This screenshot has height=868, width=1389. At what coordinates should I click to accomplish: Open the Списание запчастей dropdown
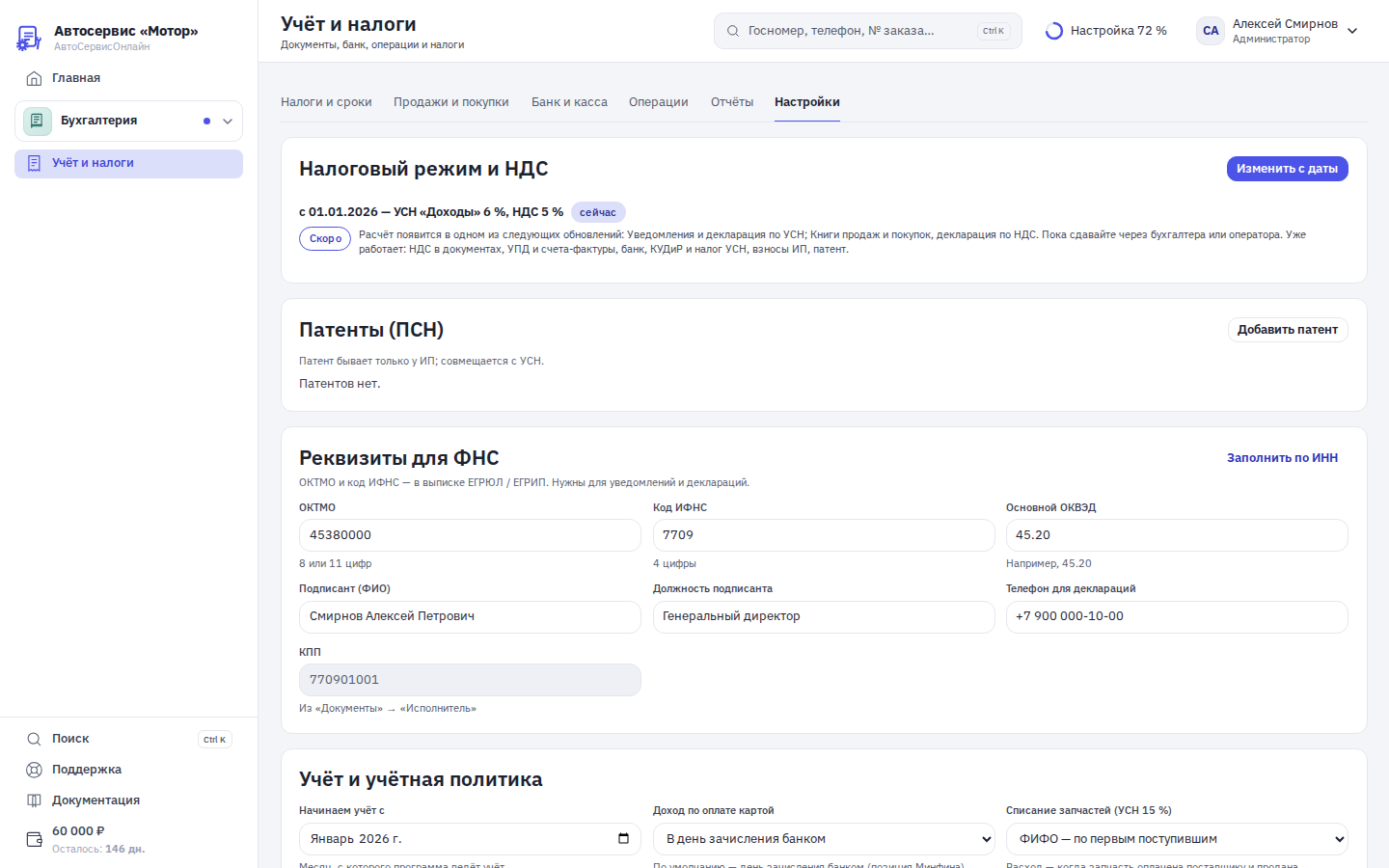(1177, 839)
